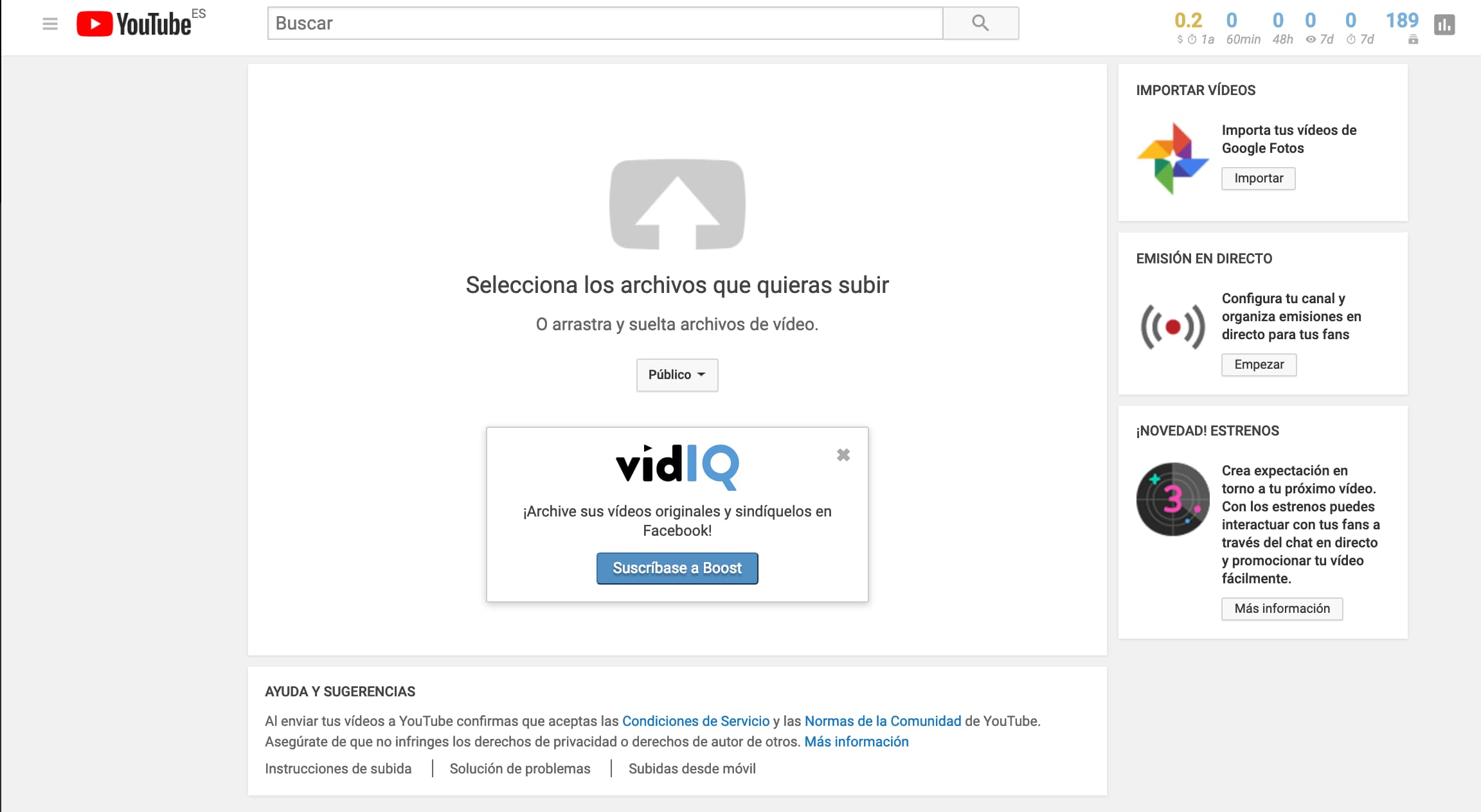Click the 'EMISIÓN EN DIRECTO' heading

[x=1203, y=258]
